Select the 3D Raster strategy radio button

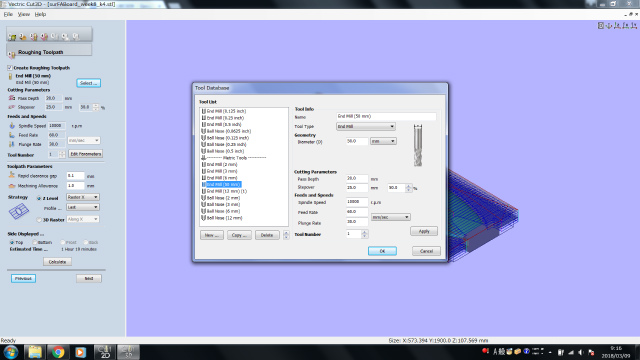39,220
